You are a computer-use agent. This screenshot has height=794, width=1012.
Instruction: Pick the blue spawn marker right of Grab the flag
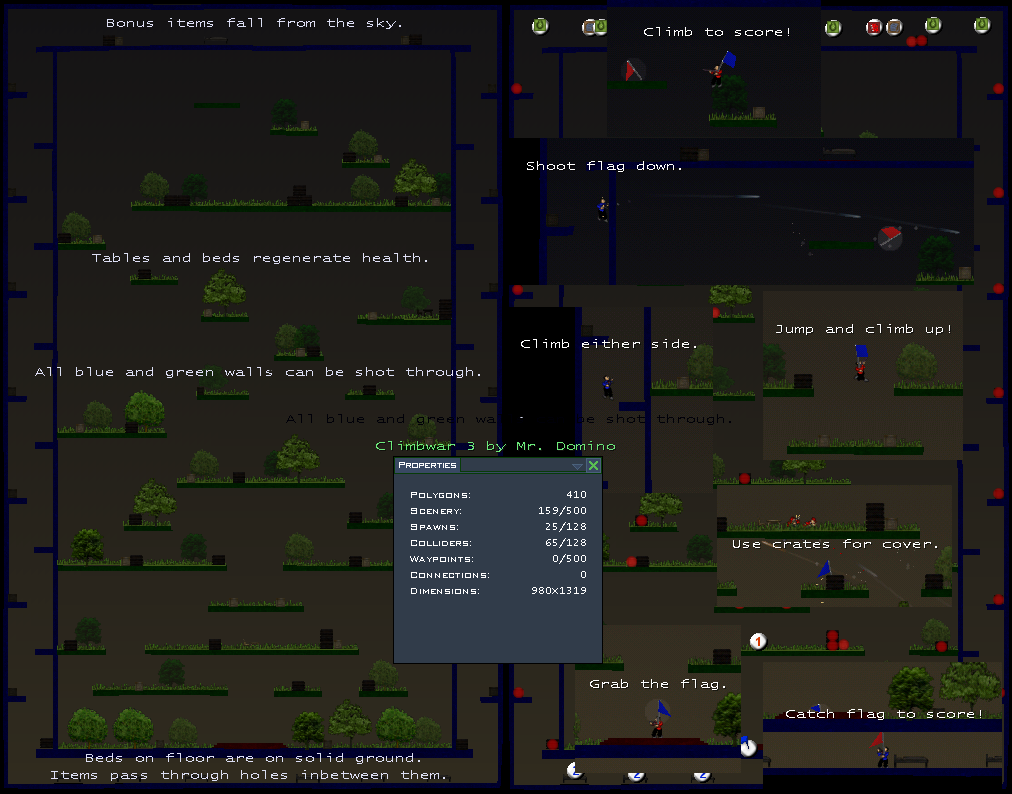coord(747,746)
